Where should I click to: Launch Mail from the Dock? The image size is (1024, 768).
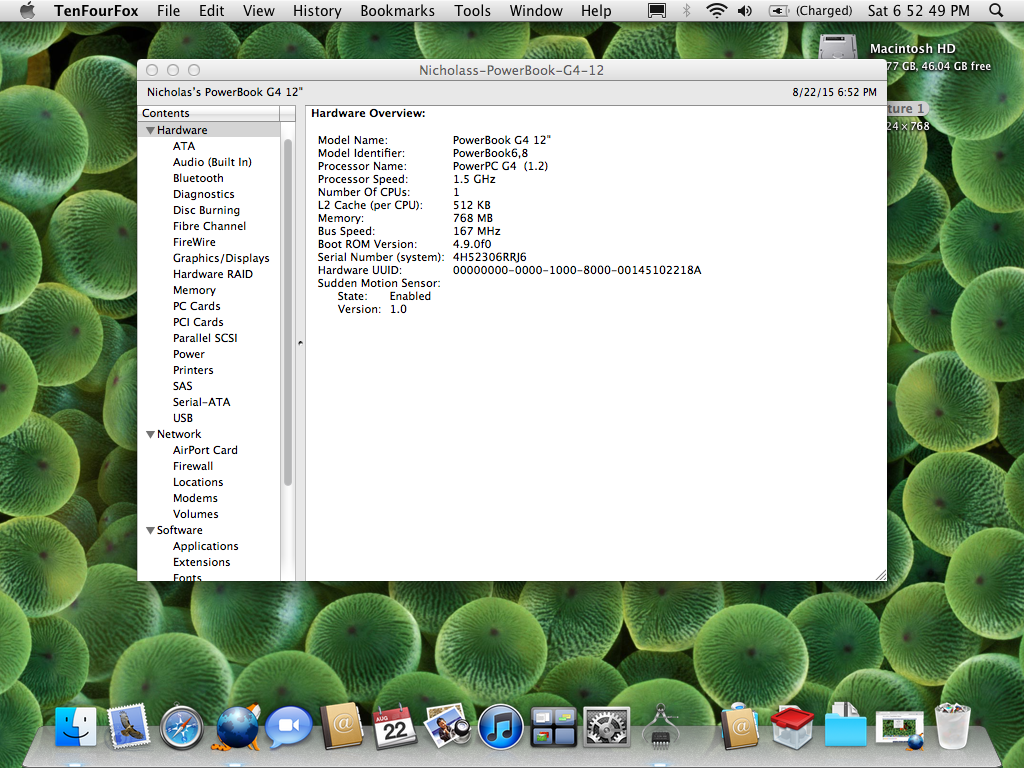(127, 726)
